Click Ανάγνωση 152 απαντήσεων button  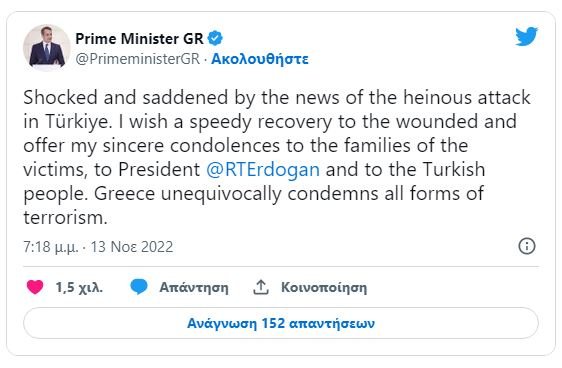click(281, 323)
